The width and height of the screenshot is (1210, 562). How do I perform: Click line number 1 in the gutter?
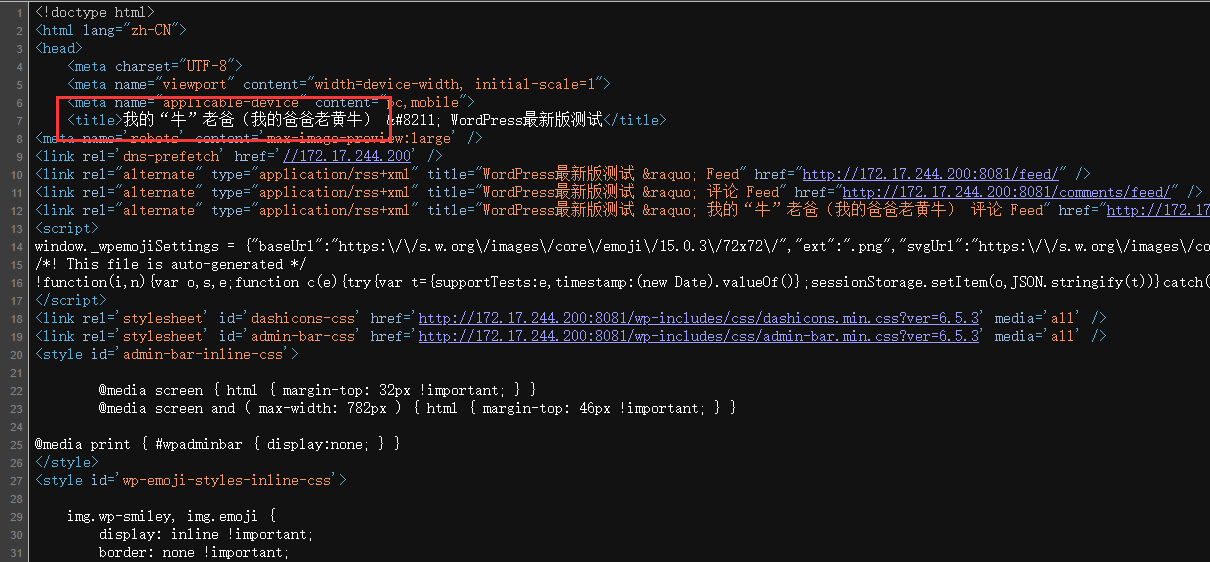pyautogui.click(x=20, y=12)
